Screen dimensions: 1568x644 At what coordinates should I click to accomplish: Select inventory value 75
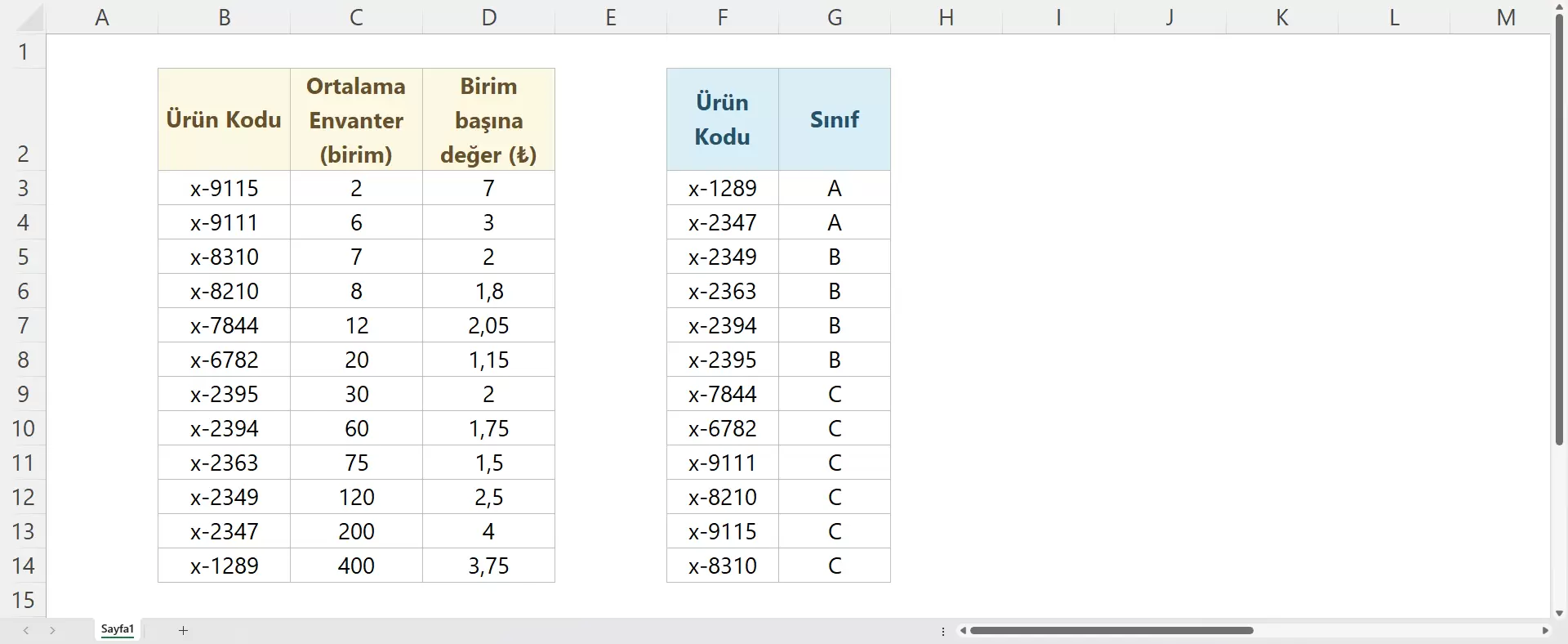[356, 463]
